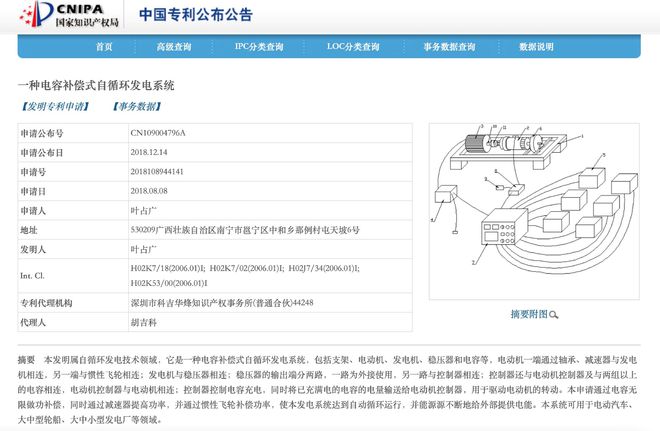Click the Int. Cl. label cell

point(73,276)
